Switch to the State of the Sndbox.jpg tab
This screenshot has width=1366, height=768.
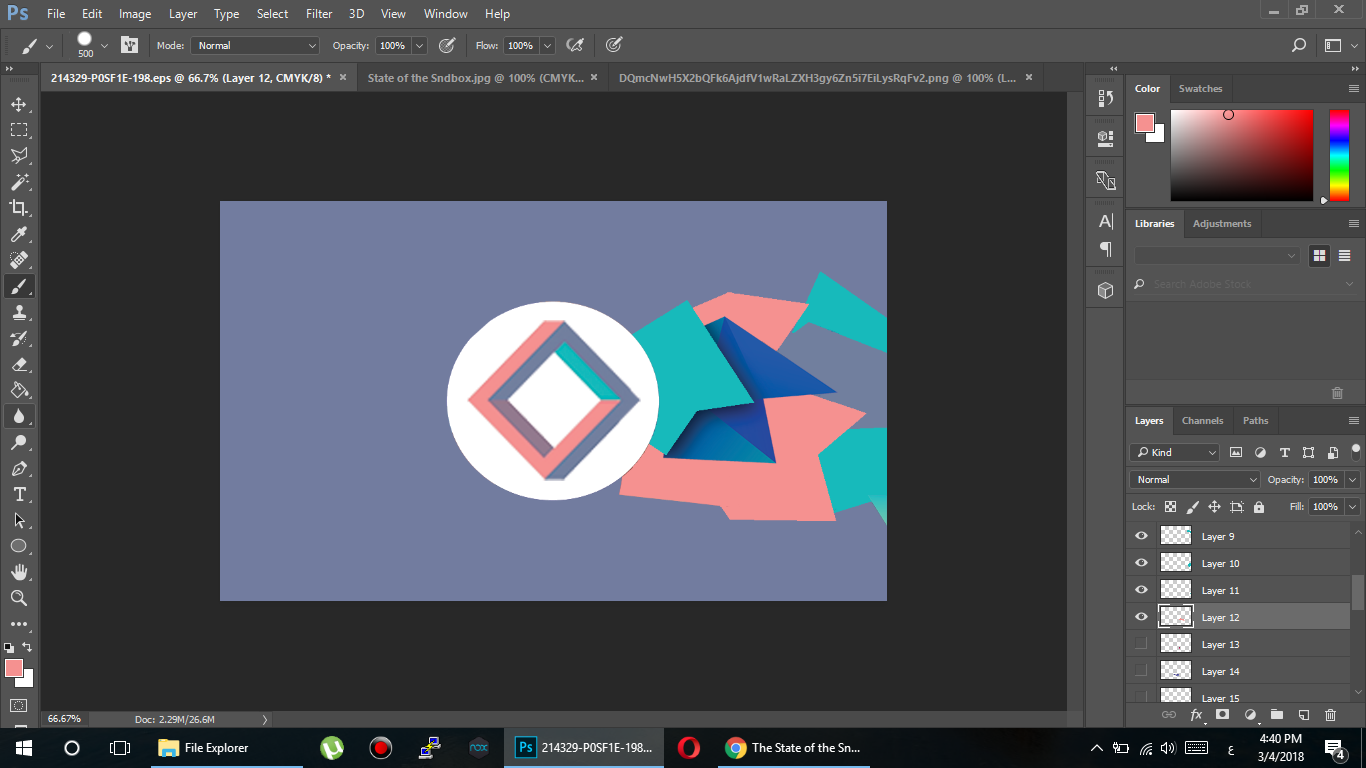pyautogui.click(x=470, y=77)
